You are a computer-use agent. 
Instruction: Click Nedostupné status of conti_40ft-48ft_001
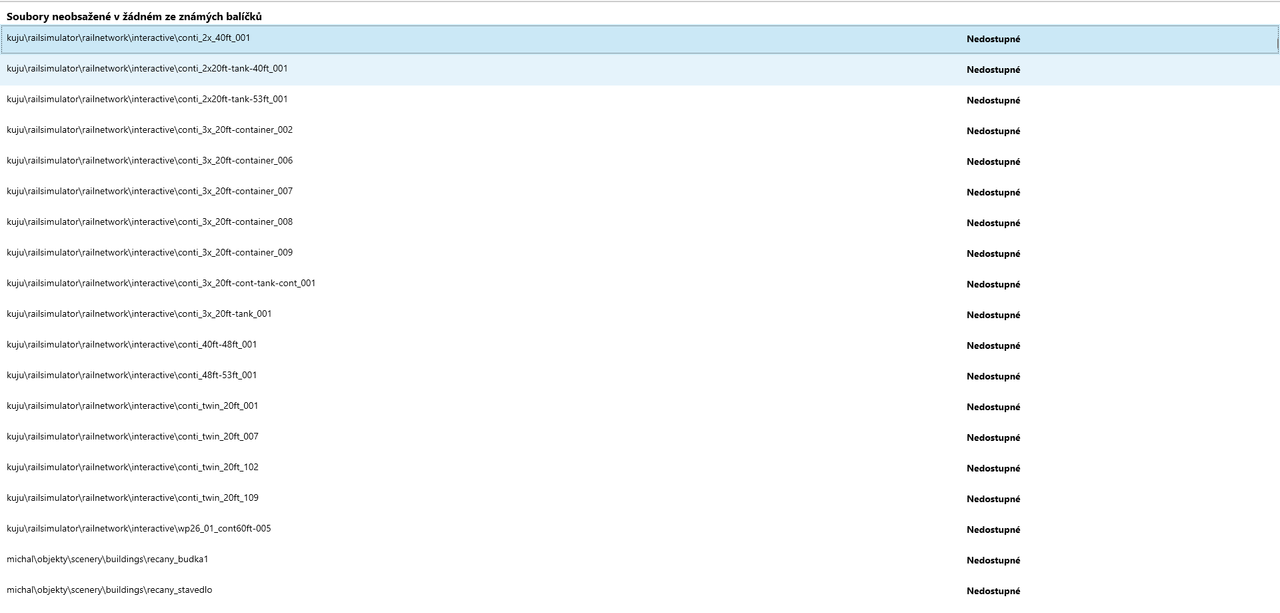point(993,346)
